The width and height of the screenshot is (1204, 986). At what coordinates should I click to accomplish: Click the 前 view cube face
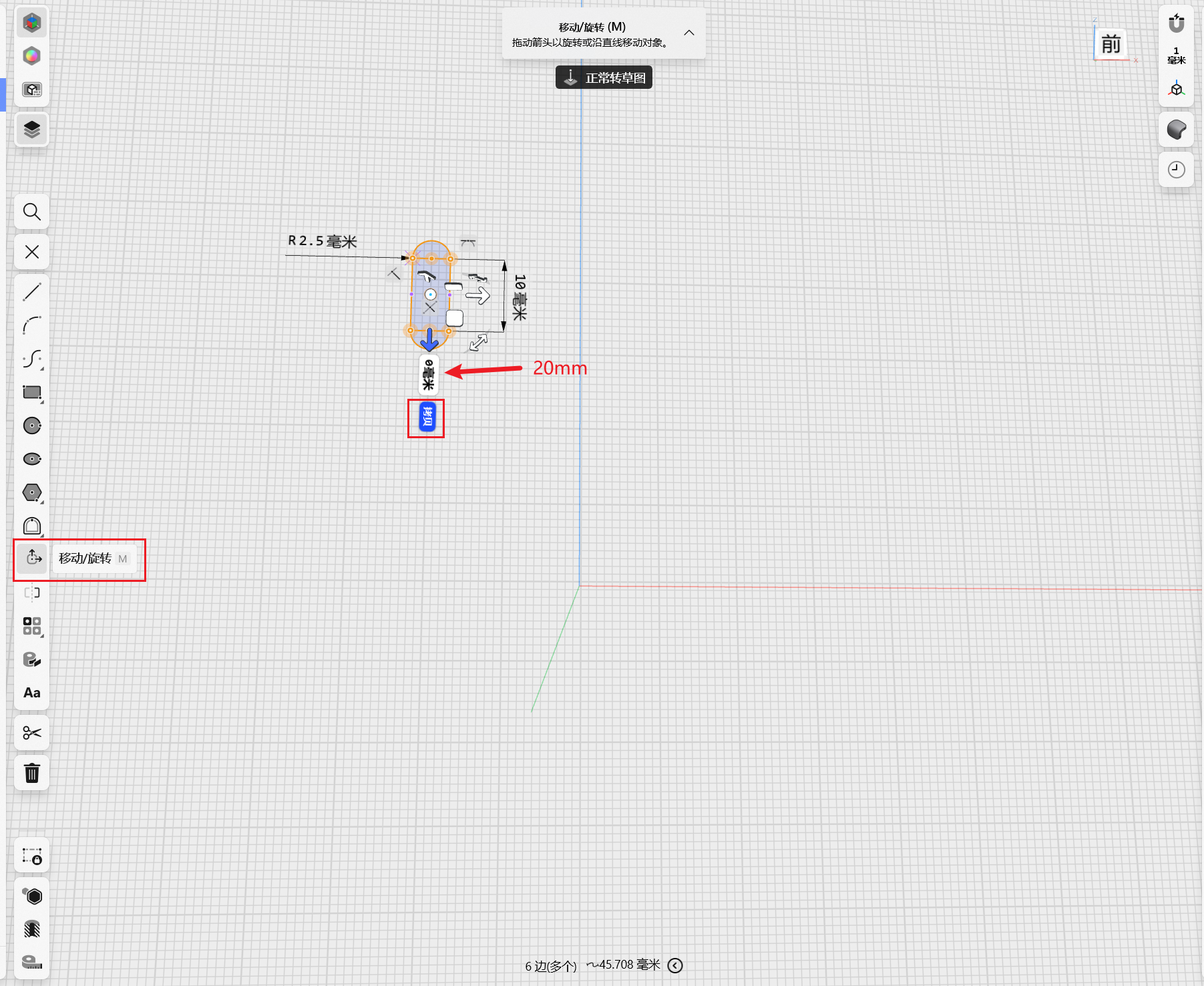tap(1111, 44)
